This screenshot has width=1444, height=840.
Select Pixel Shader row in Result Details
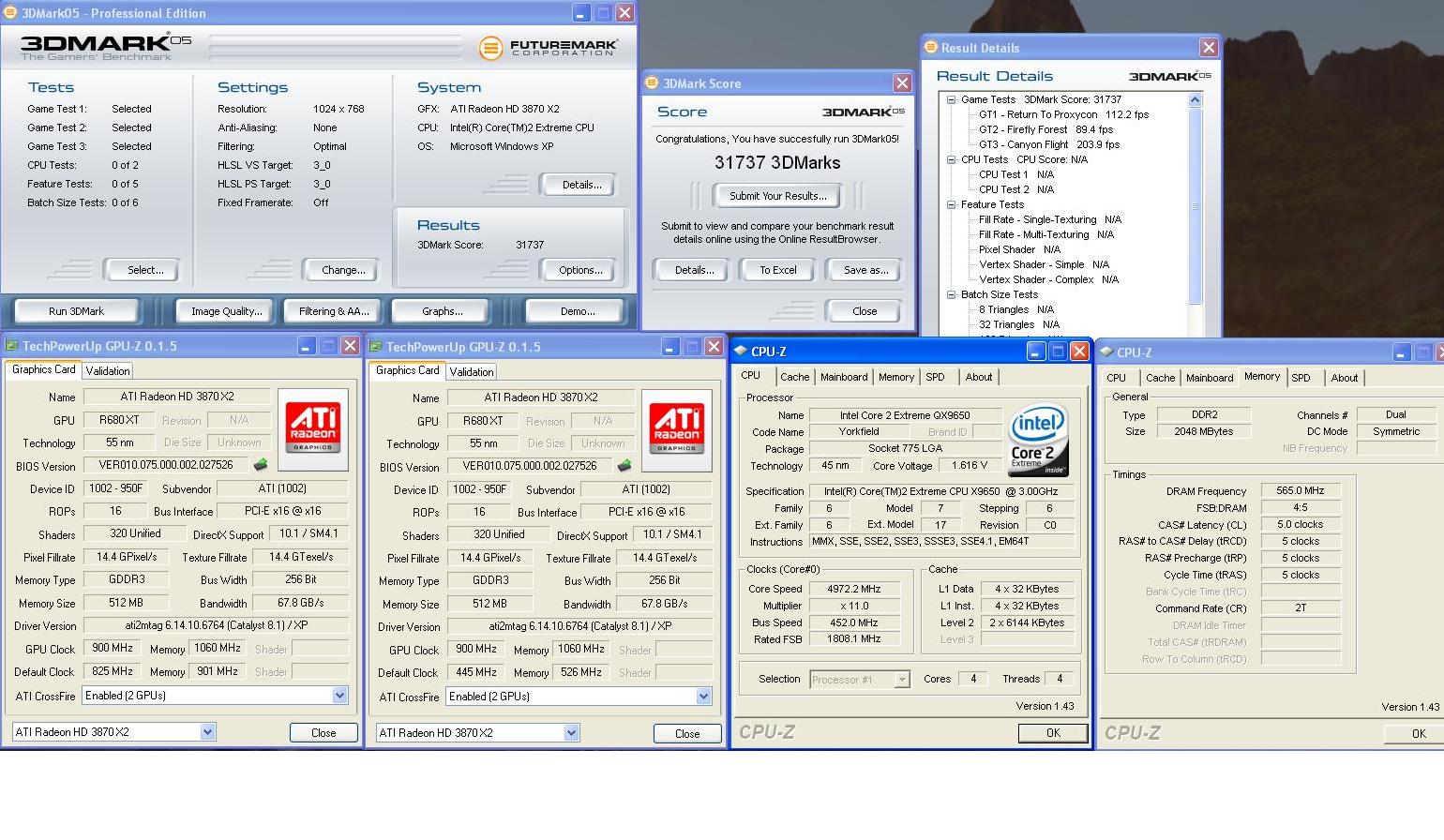[x=1019, y=249]
